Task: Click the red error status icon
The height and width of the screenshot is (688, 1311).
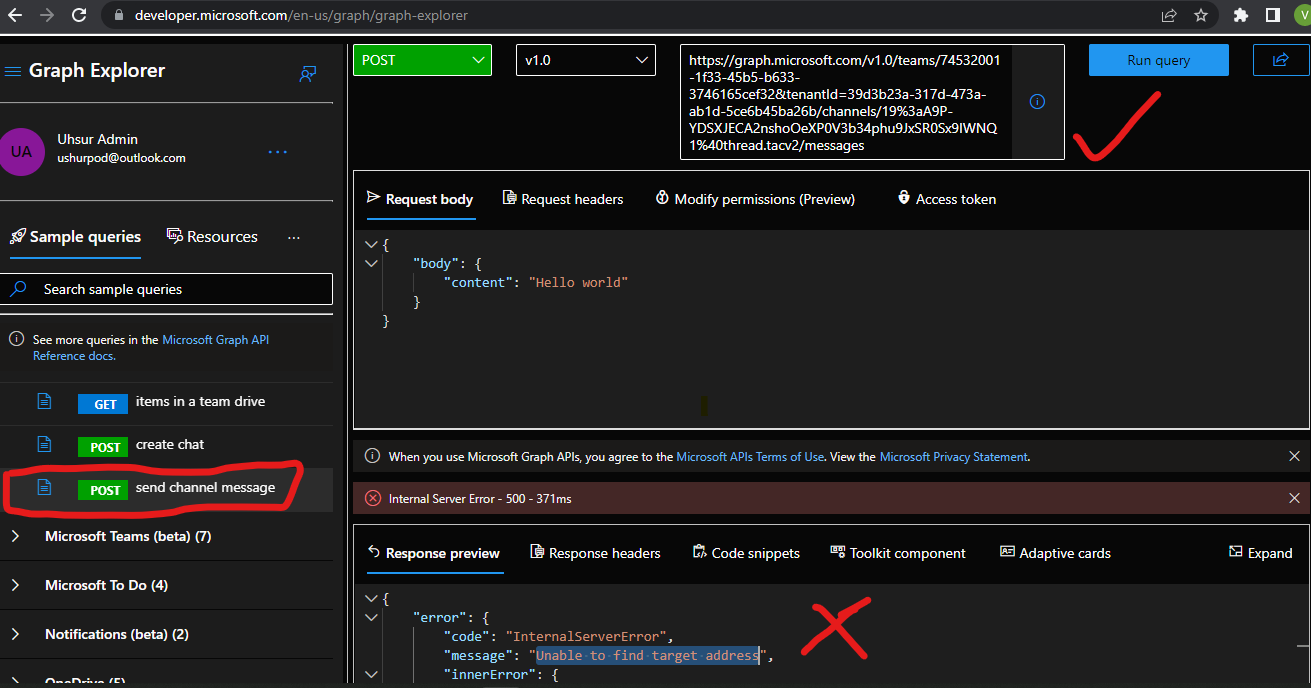Action: click(373, 498)
